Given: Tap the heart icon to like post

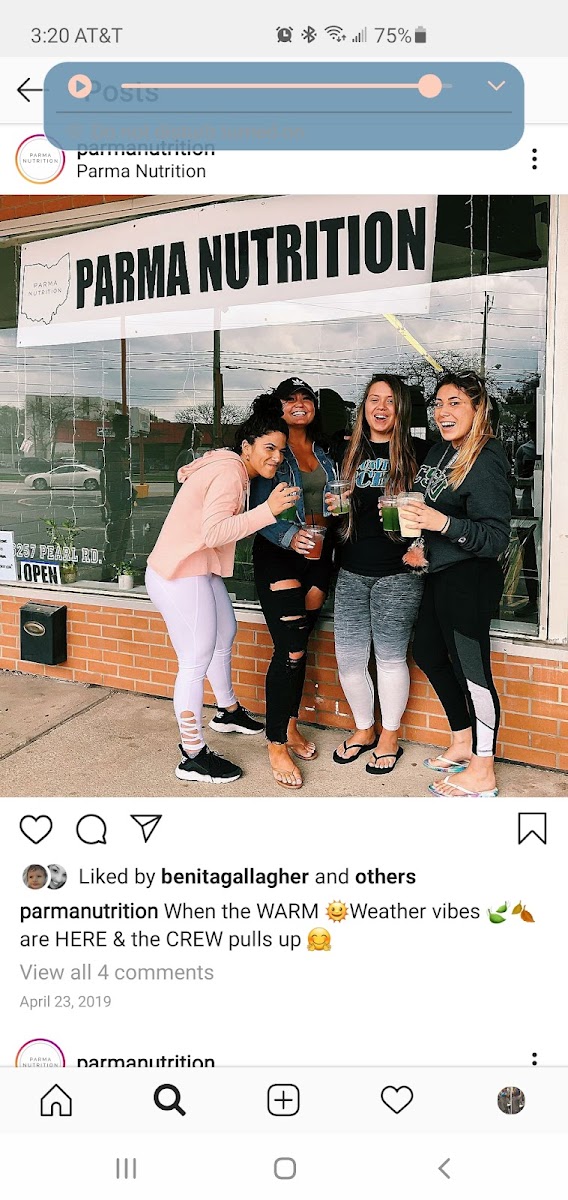Looking at the screenshot, I should [x=36, y=829].
